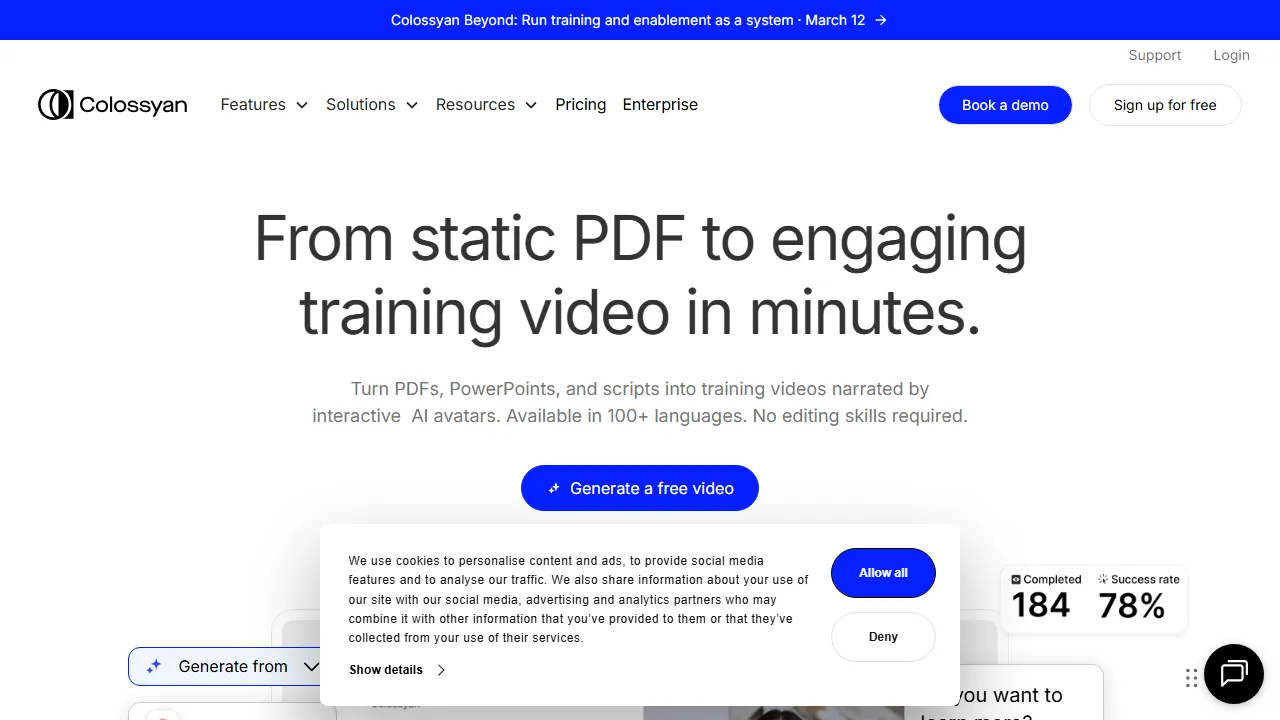Image resolution: width=1280 pixels, height=720 pixels.
Task: Click the Success rate icon
Action: pos(1103,579)
